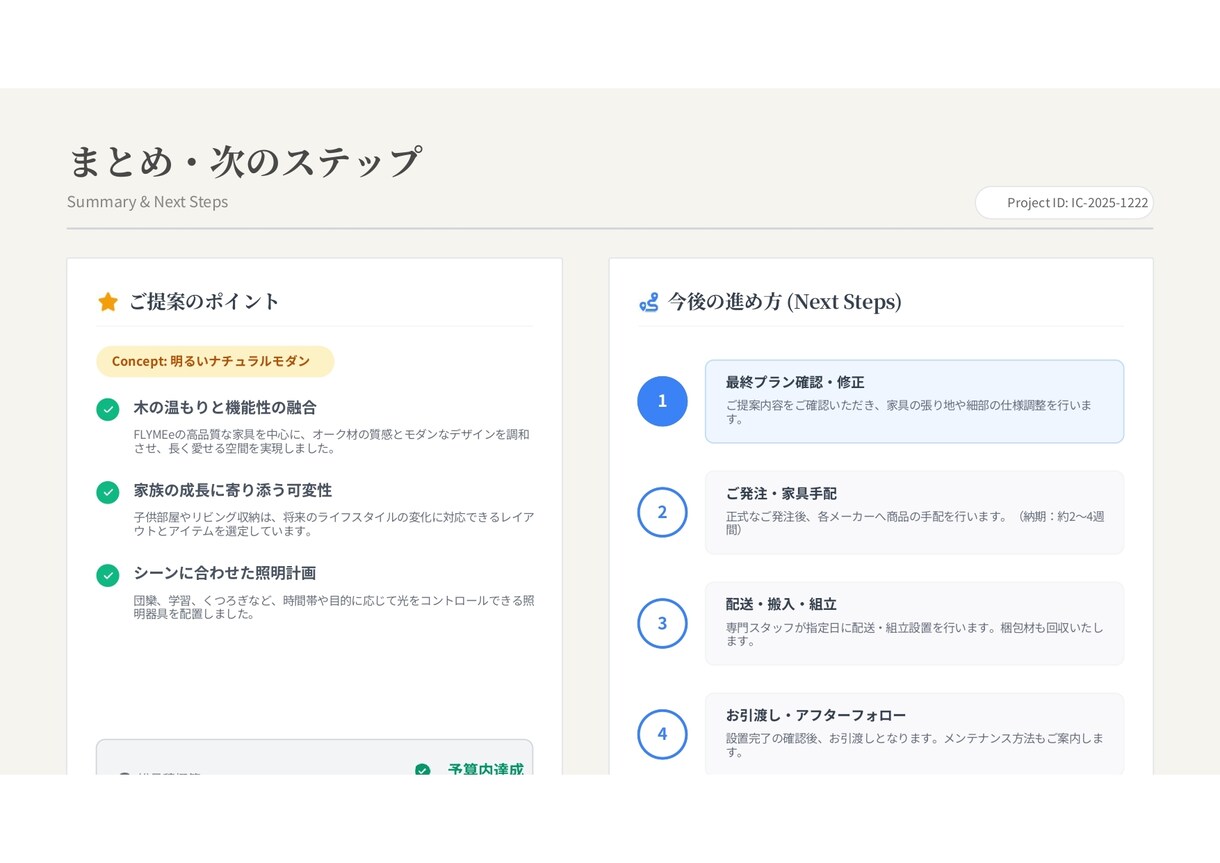The height and width of the screenshot is (863, 1220).
Task: Click the route icon beside 今後の進め方
Action: click(x=649, y=302)
